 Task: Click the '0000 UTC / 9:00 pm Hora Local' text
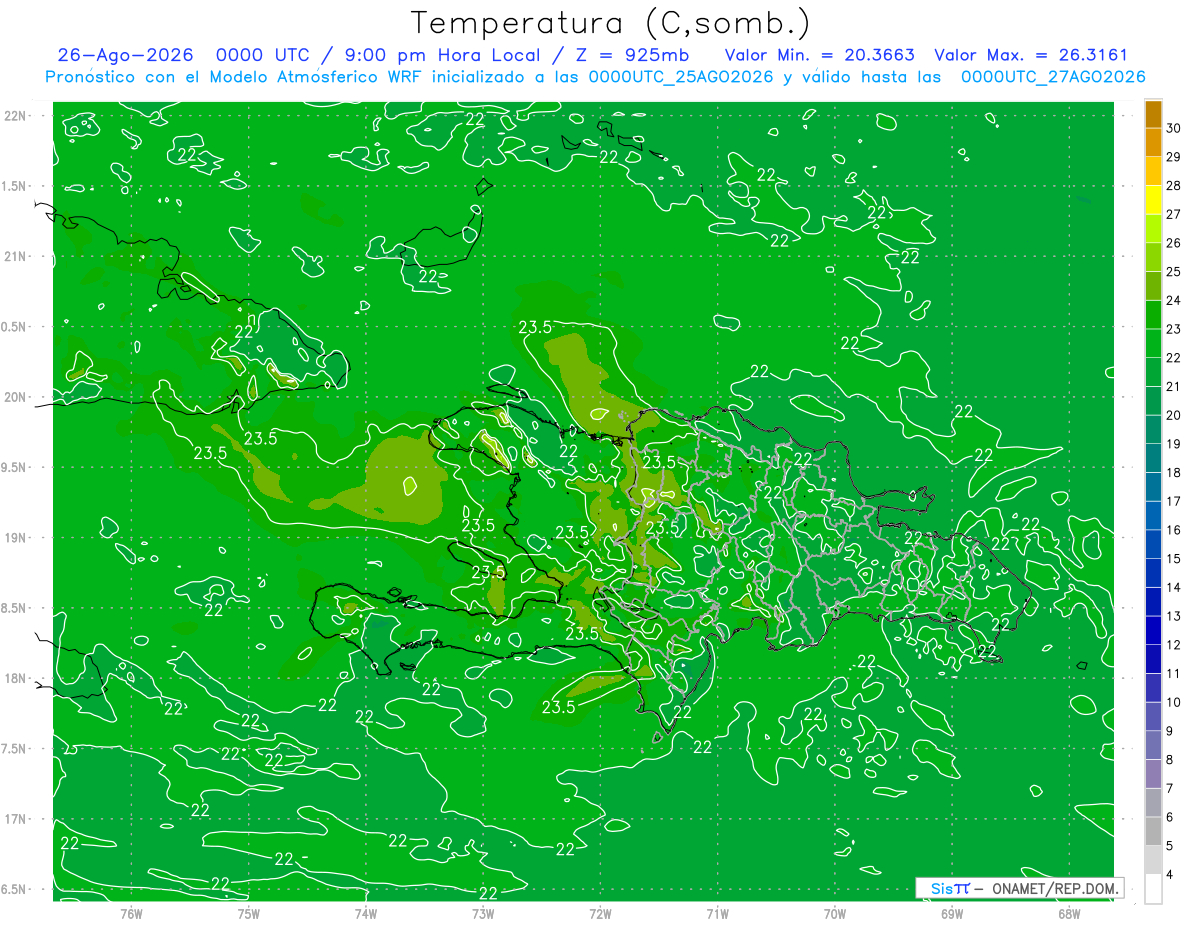point(379,55)
